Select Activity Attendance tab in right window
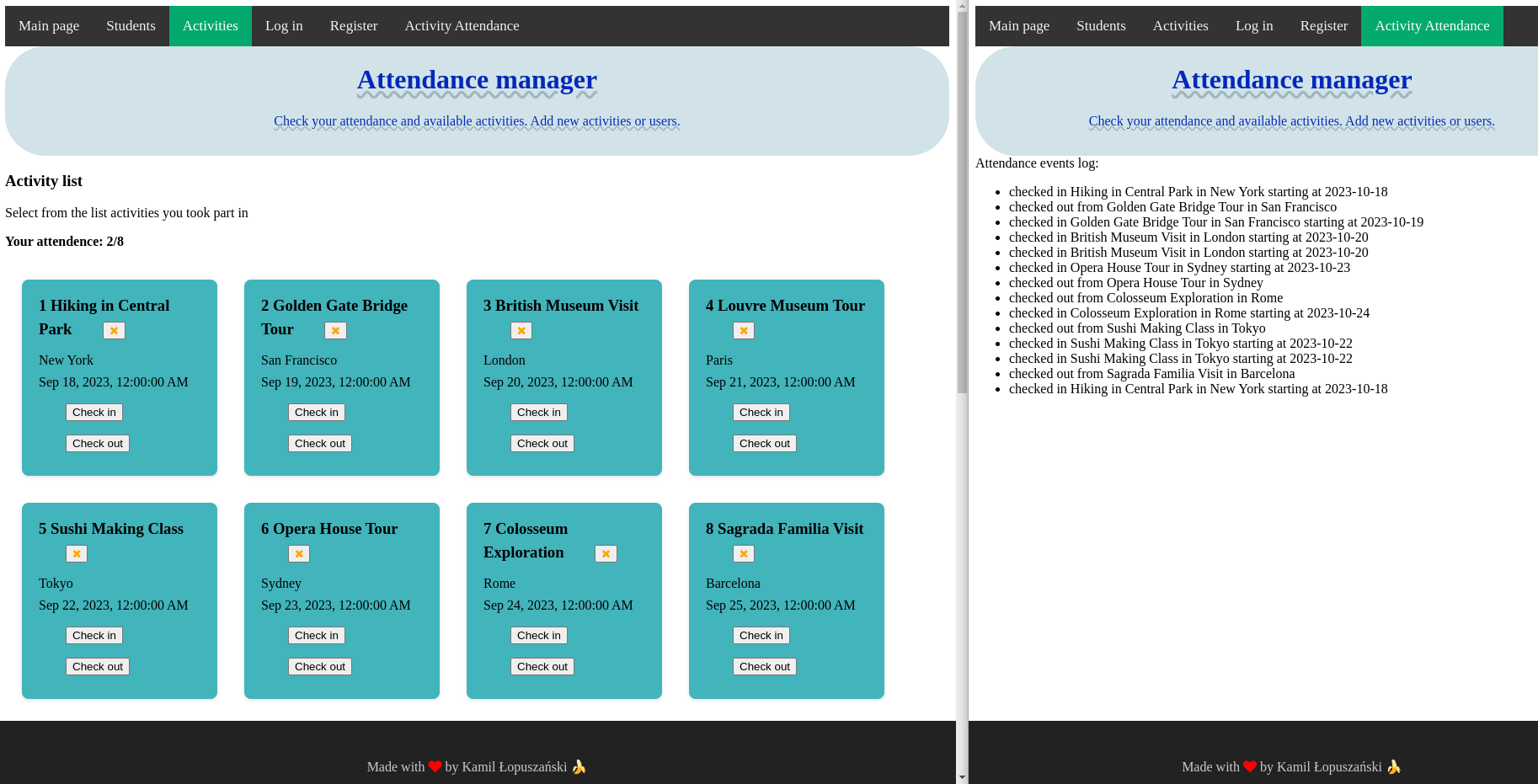Image resolution: width=1538 pixels, height=784 pixels. pyautogui.click(x=1432, y=26)
